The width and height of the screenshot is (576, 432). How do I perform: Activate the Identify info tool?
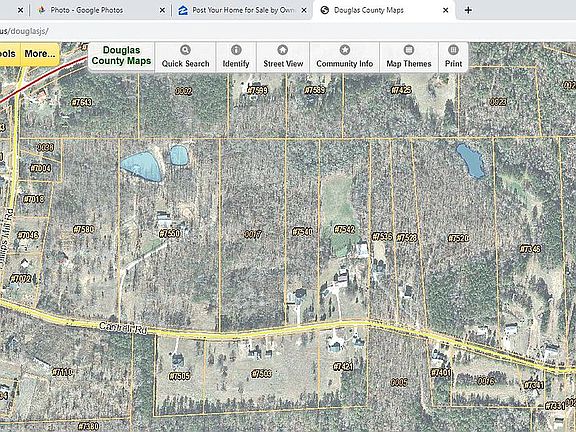(236, 57)
